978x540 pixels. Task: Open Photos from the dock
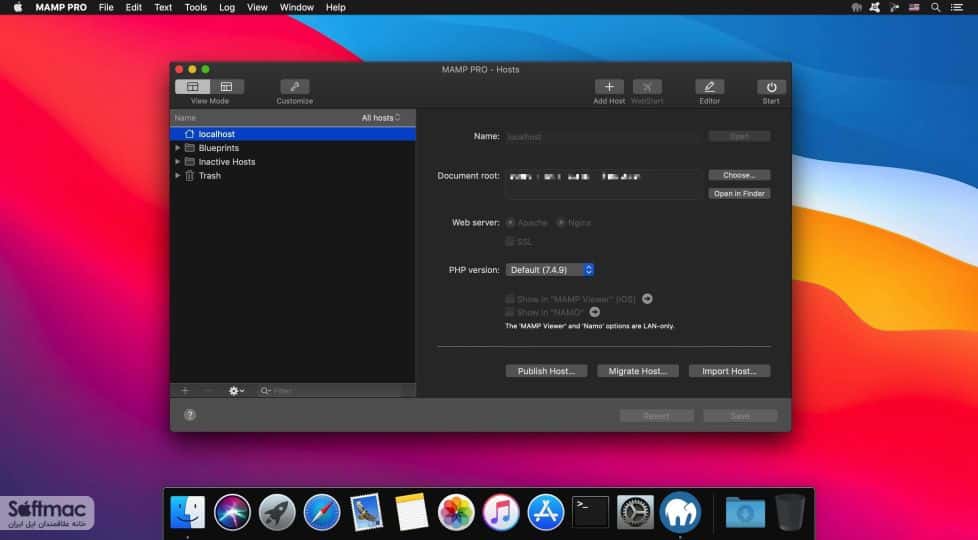pos(456,513)
